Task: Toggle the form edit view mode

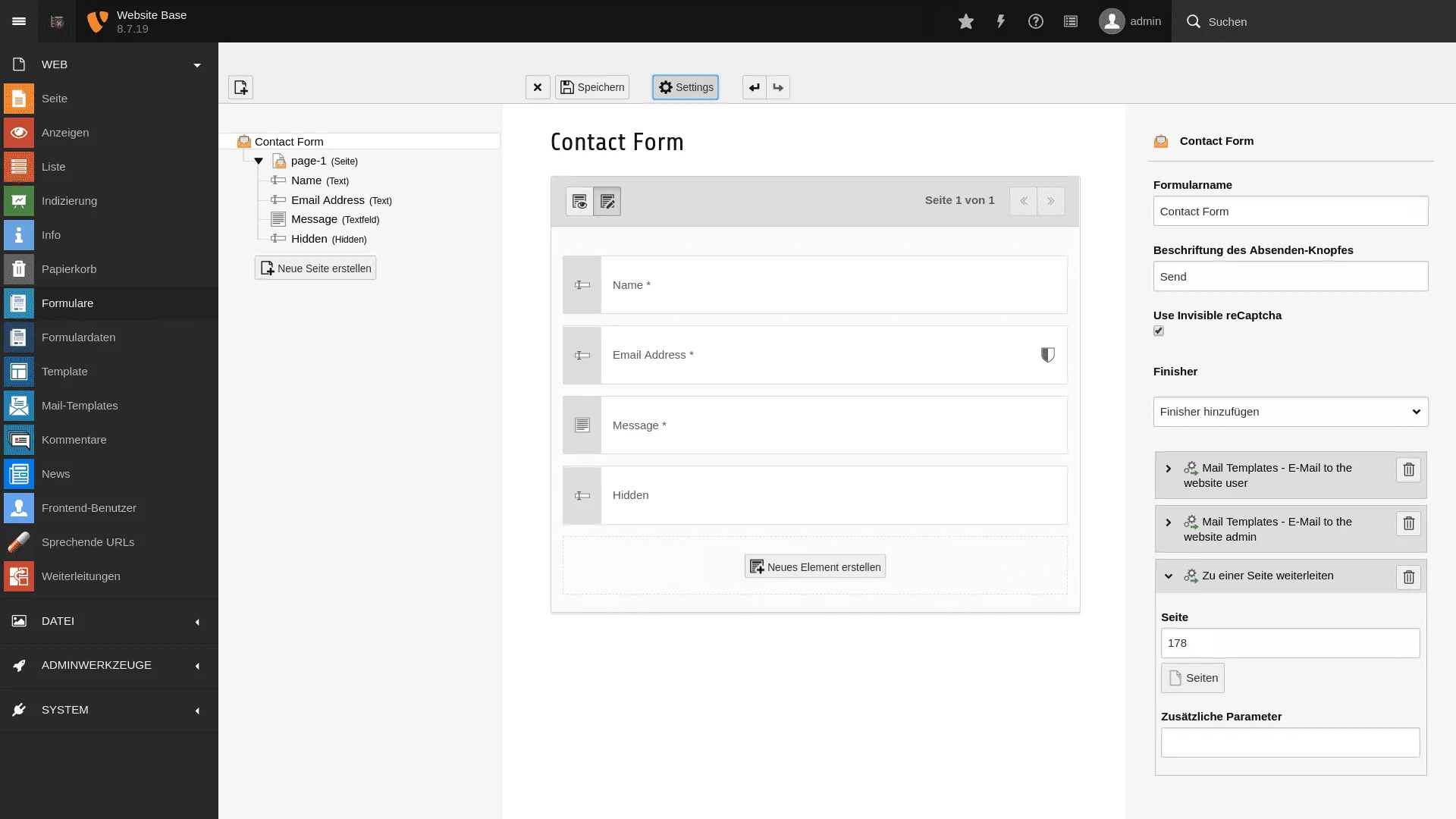Action: 607,201
